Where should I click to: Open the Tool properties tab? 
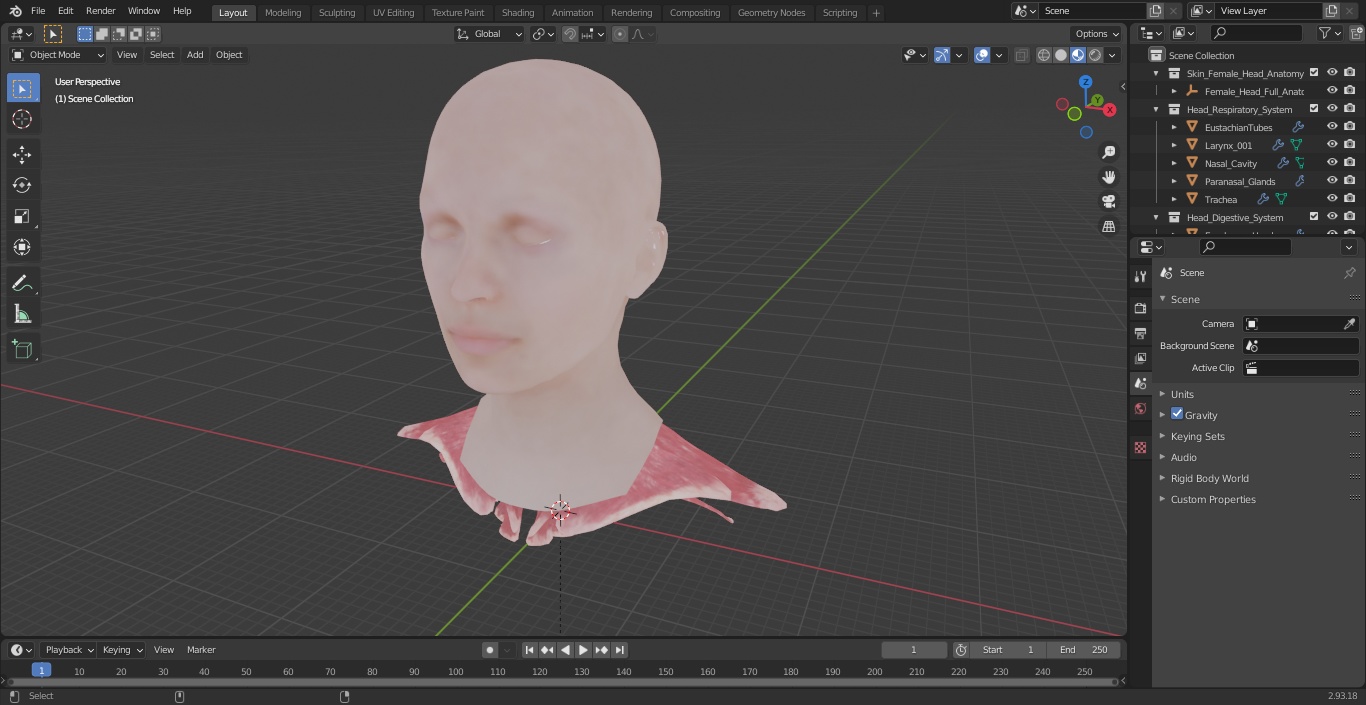click(x=1140, y=277)
